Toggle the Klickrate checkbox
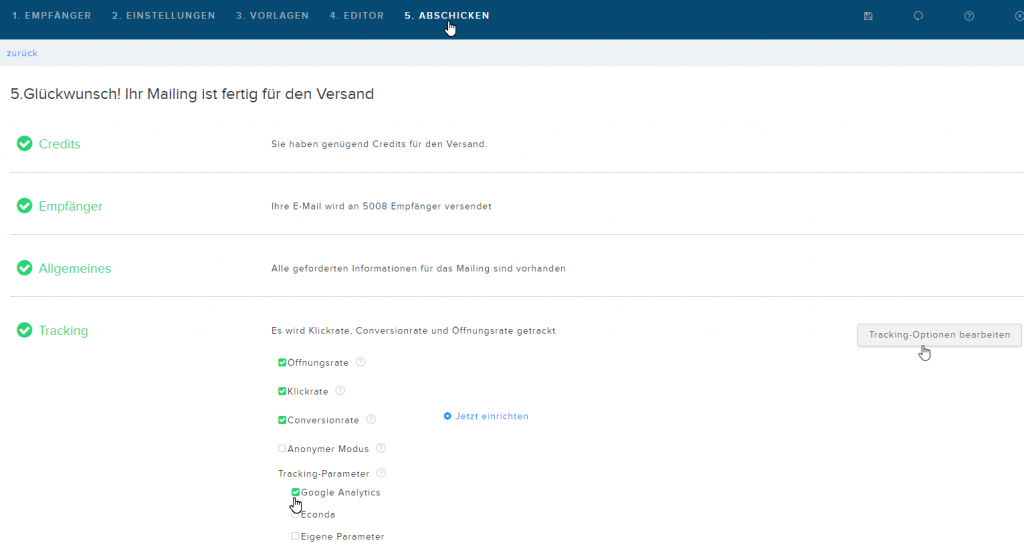This screenshot has height=555, width=1024. click(x=282, y=391)
